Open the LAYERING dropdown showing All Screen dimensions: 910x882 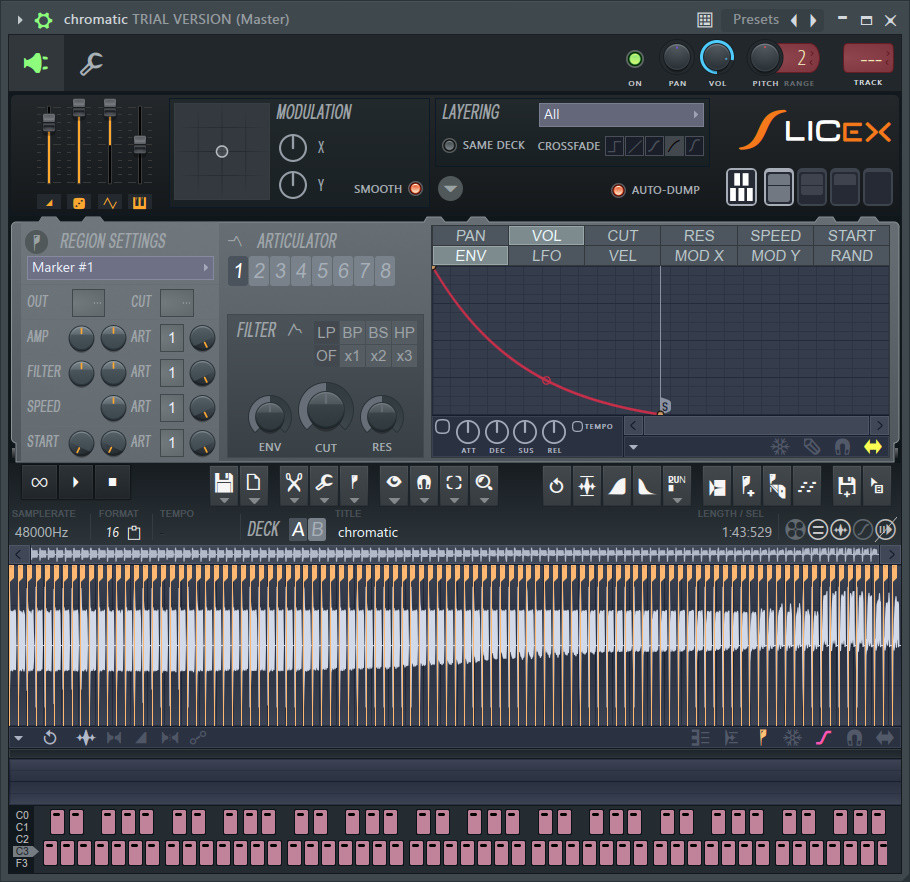(620, 114)
